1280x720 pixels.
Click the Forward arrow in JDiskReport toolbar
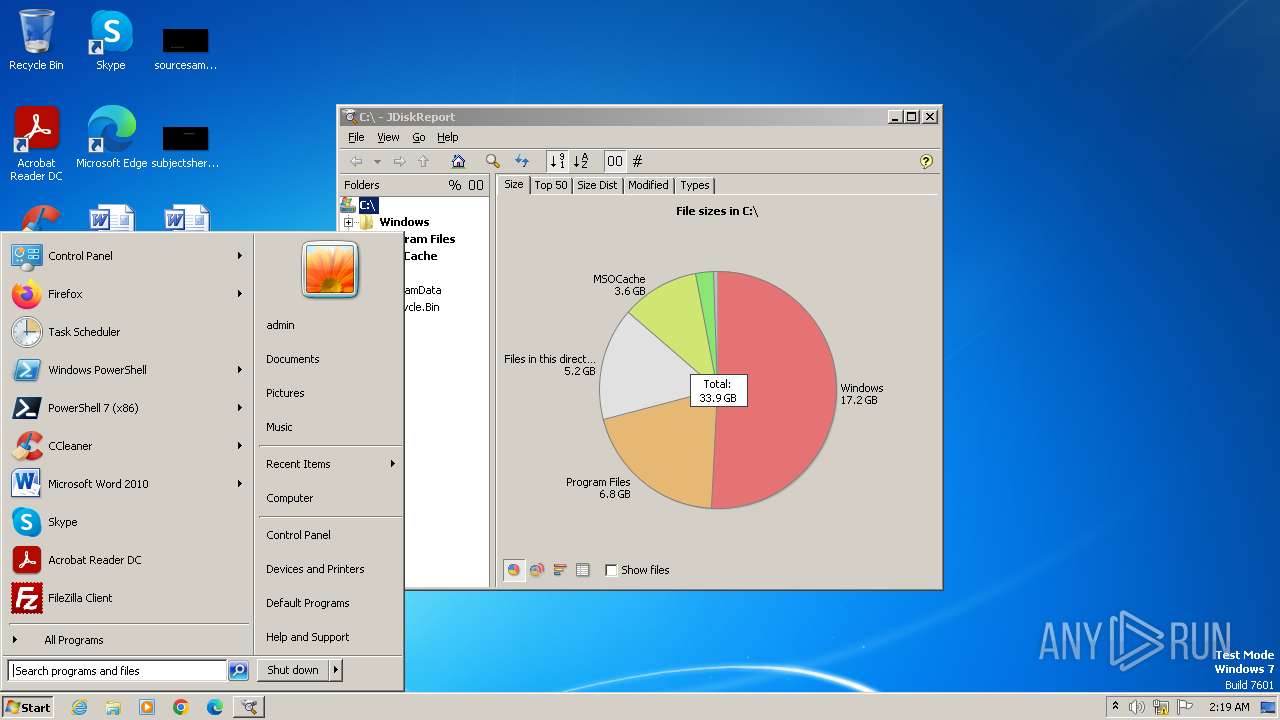(399, 161)
